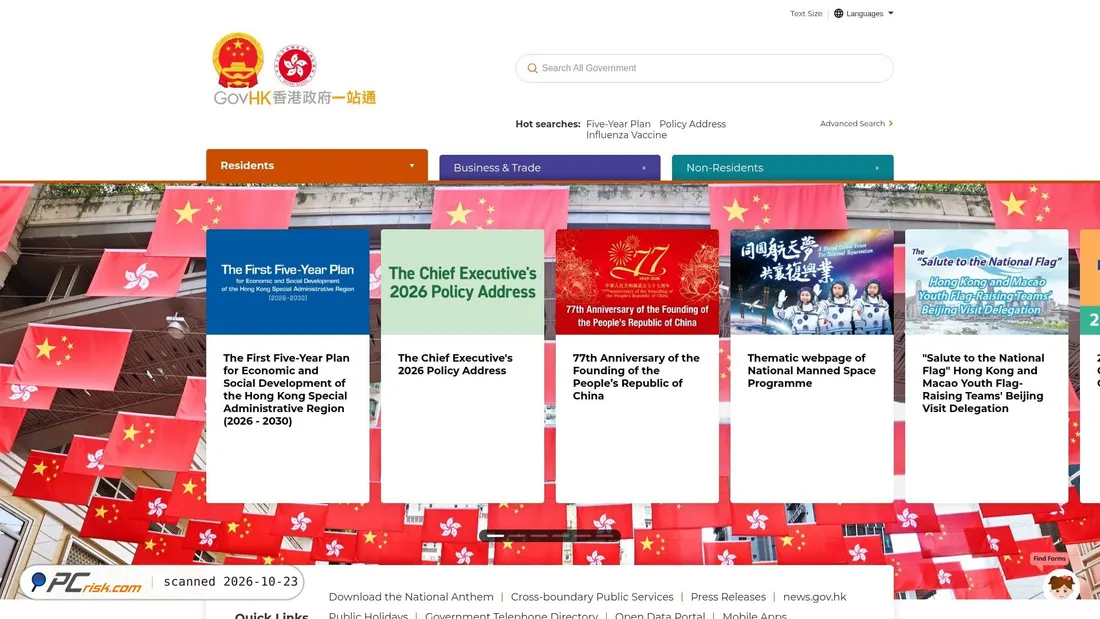
Task: Open the Public Holidays quick link
Action: [x=368, y=615]
